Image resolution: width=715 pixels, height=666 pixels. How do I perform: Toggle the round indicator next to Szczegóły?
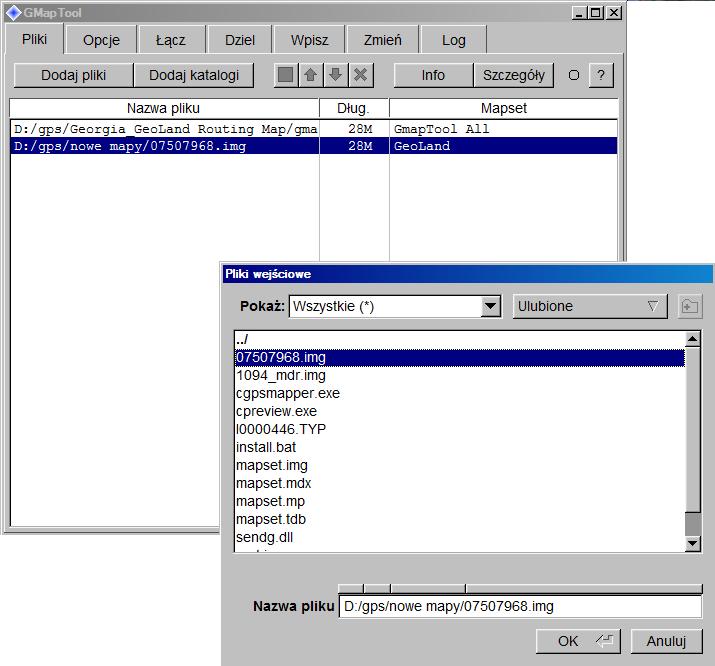coord(574,75)
